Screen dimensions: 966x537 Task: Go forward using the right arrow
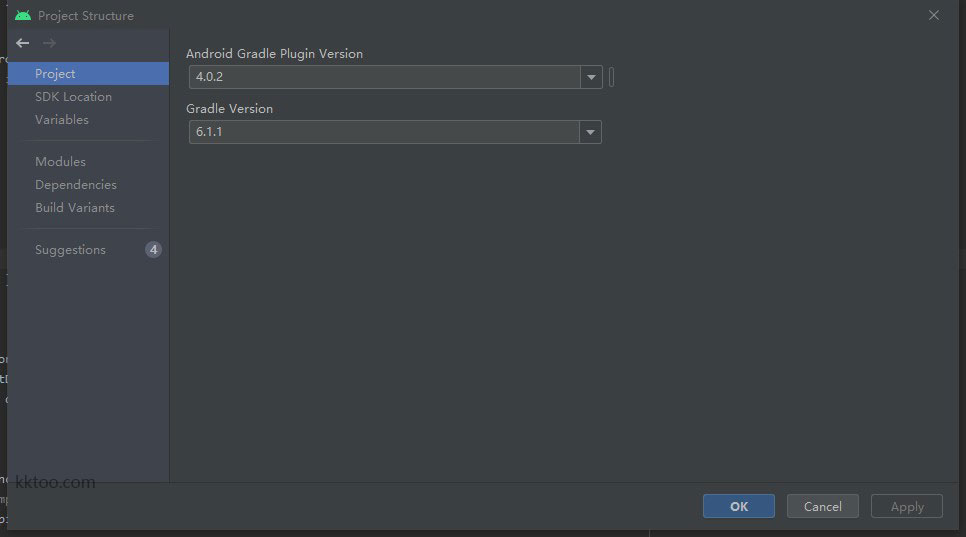(49, 43)
